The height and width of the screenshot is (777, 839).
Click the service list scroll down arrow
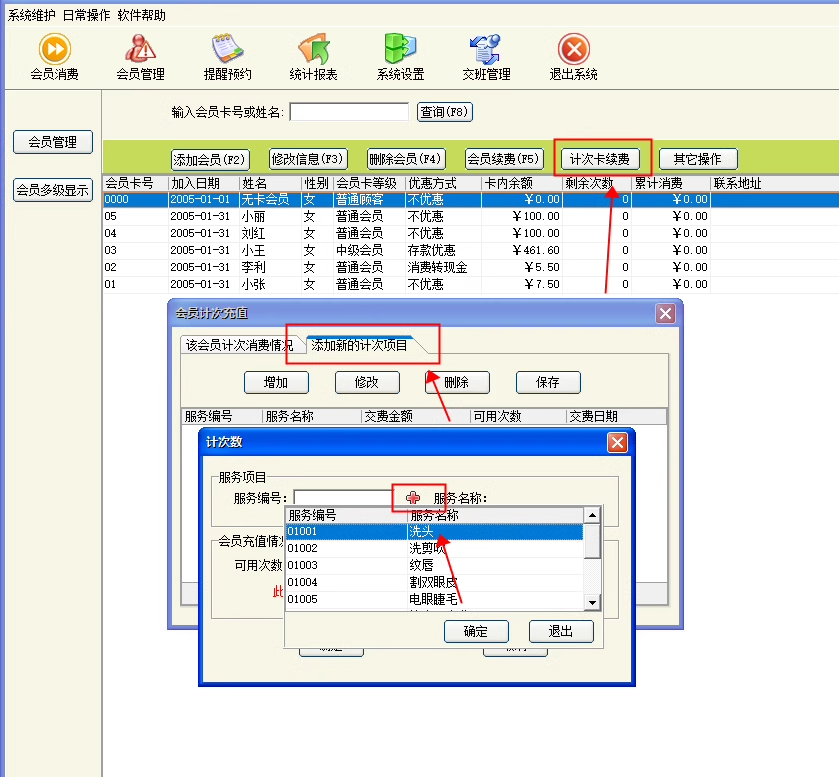(x=592, y=602)
